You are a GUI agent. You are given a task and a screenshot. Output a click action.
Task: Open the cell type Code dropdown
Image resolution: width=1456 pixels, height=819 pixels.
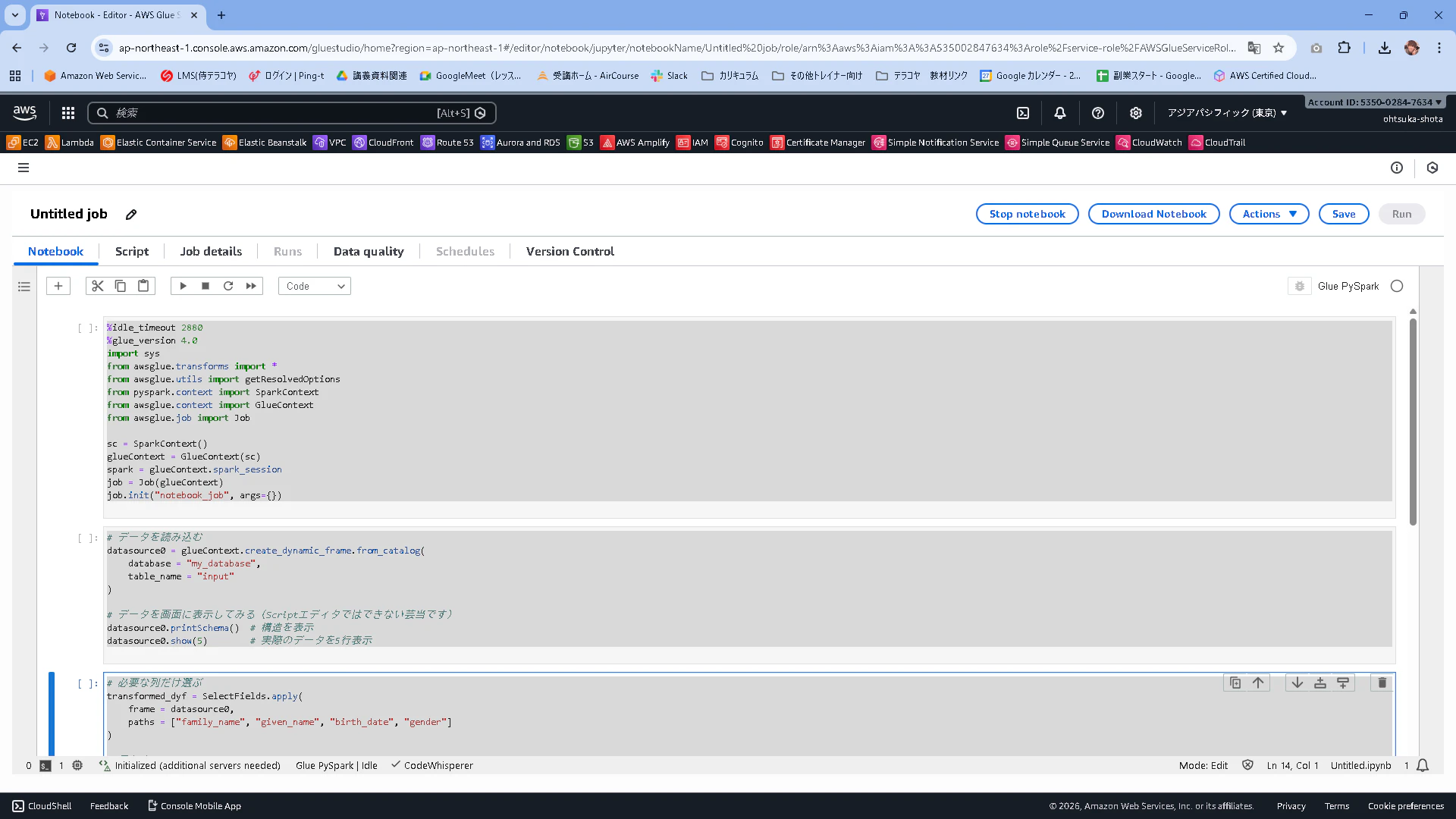click(314, 286)
